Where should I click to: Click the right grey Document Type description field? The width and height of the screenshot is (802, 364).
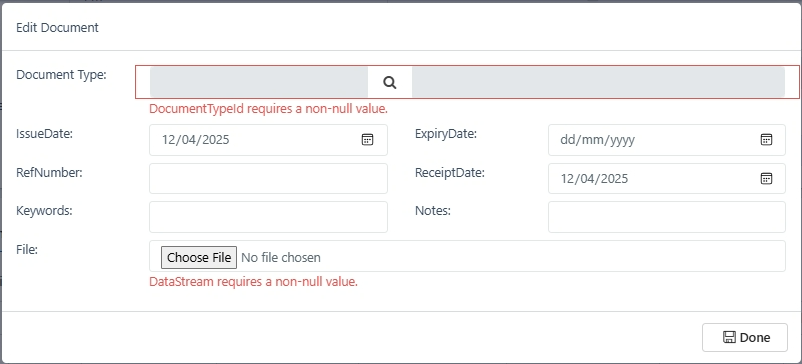pos(598,82)
